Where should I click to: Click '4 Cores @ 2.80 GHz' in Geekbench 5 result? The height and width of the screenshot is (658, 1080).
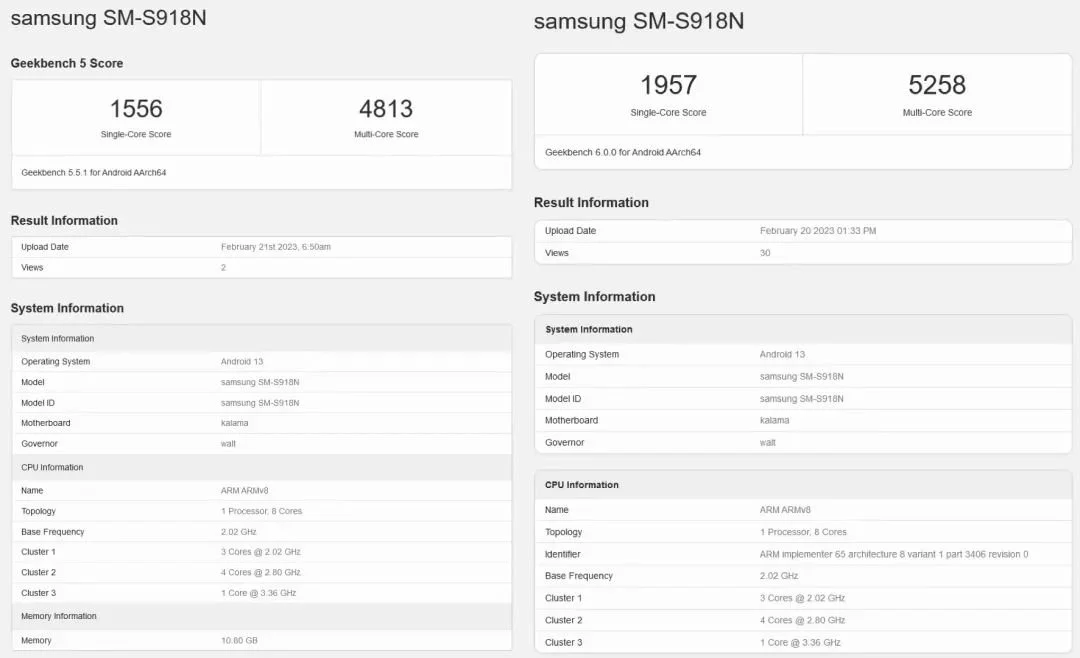[260, 572]
